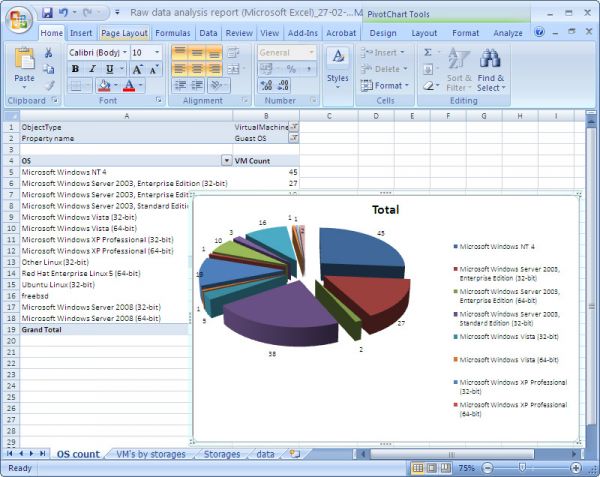This screenshot has width=600, height=477.
Task: Center text horizontally
Action: pyautogui.click(x=197, y=69)
